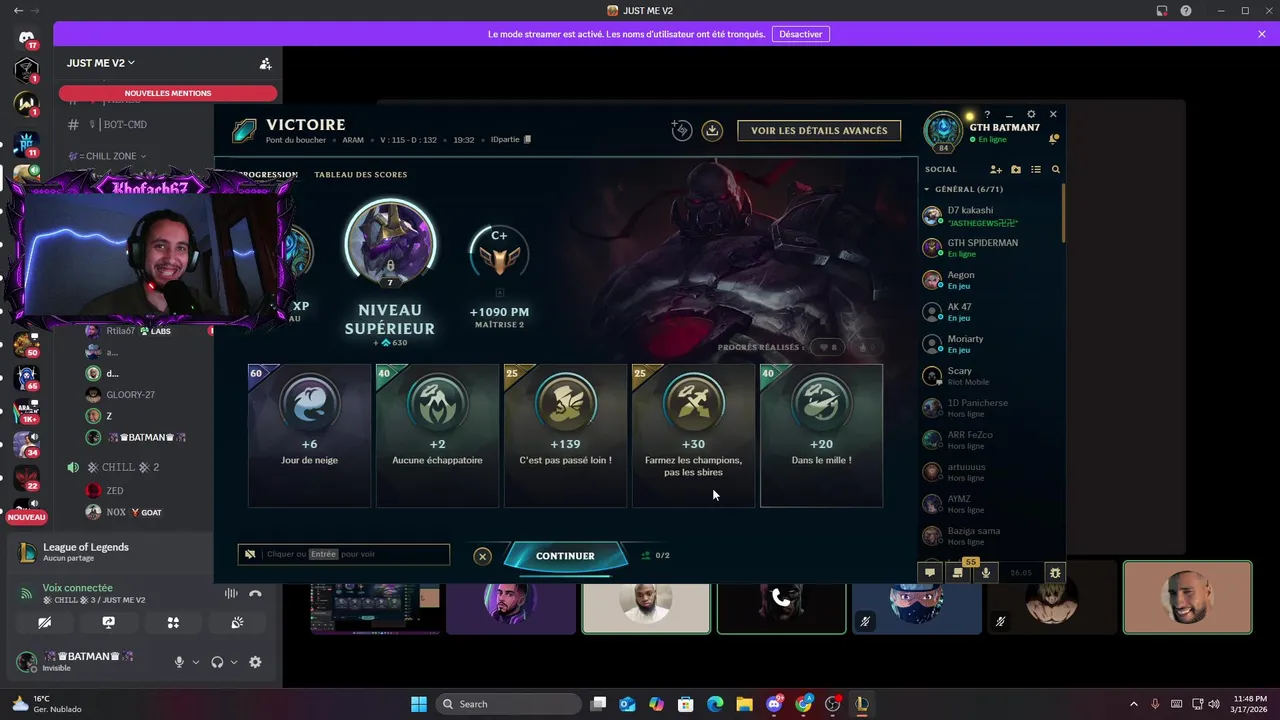1280x720 pixels.
Task: Select the Jour de neige challenge card
Action: click(x=310, y=436)
